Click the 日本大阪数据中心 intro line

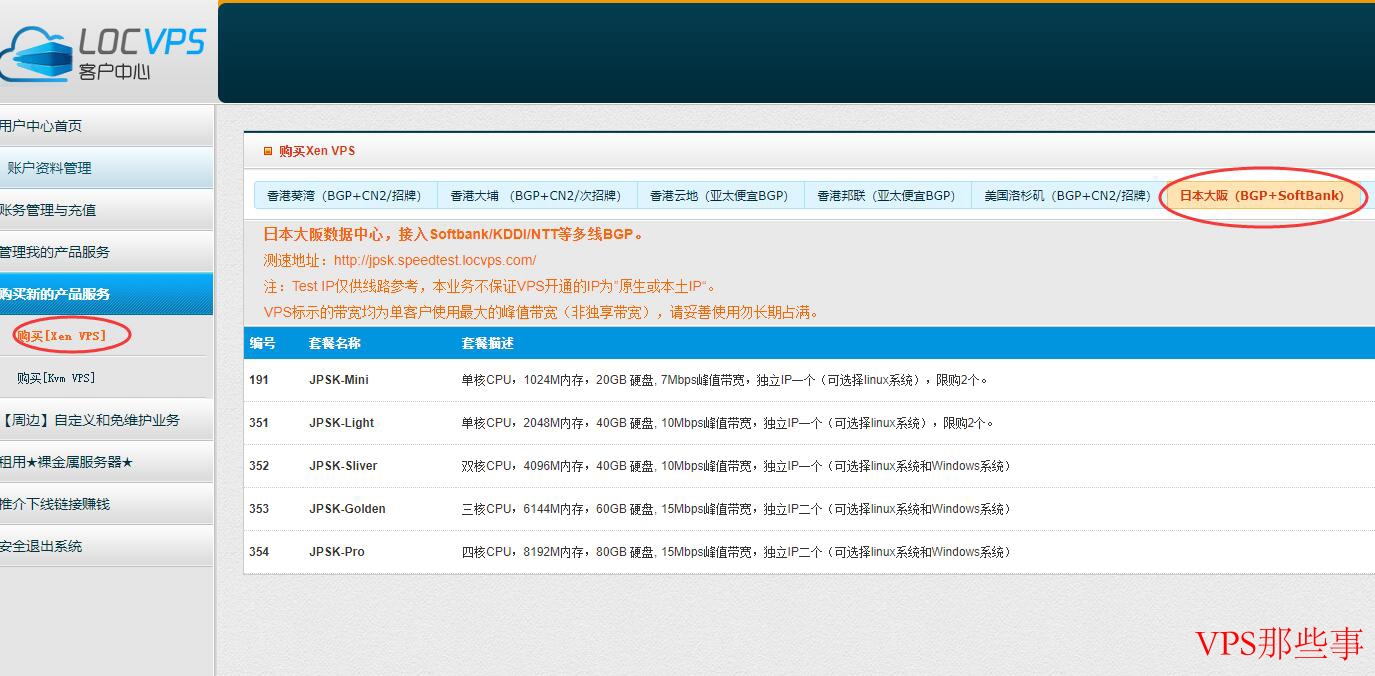click(x=455, y=234)
